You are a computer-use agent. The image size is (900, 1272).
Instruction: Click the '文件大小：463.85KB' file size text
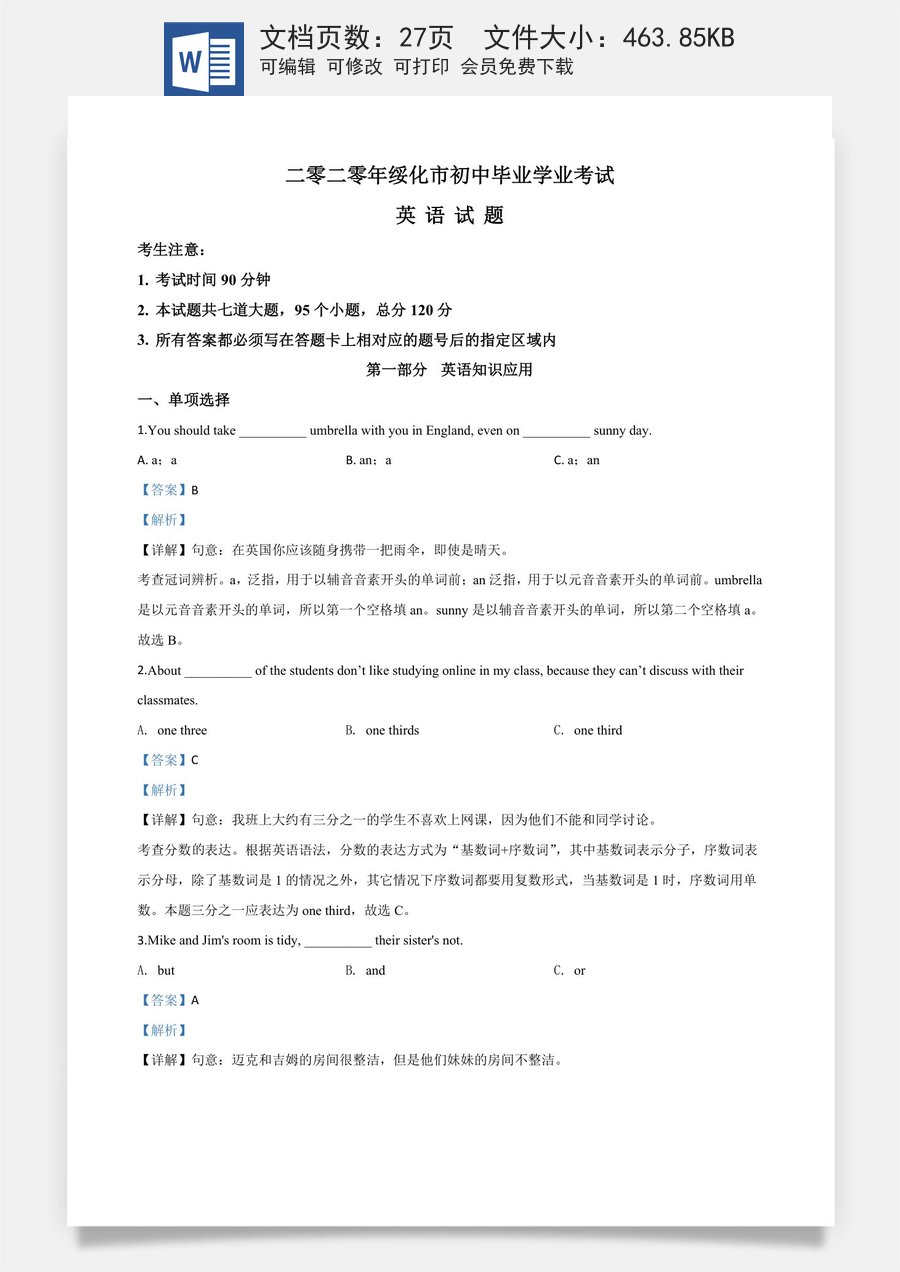click(609, 37)
